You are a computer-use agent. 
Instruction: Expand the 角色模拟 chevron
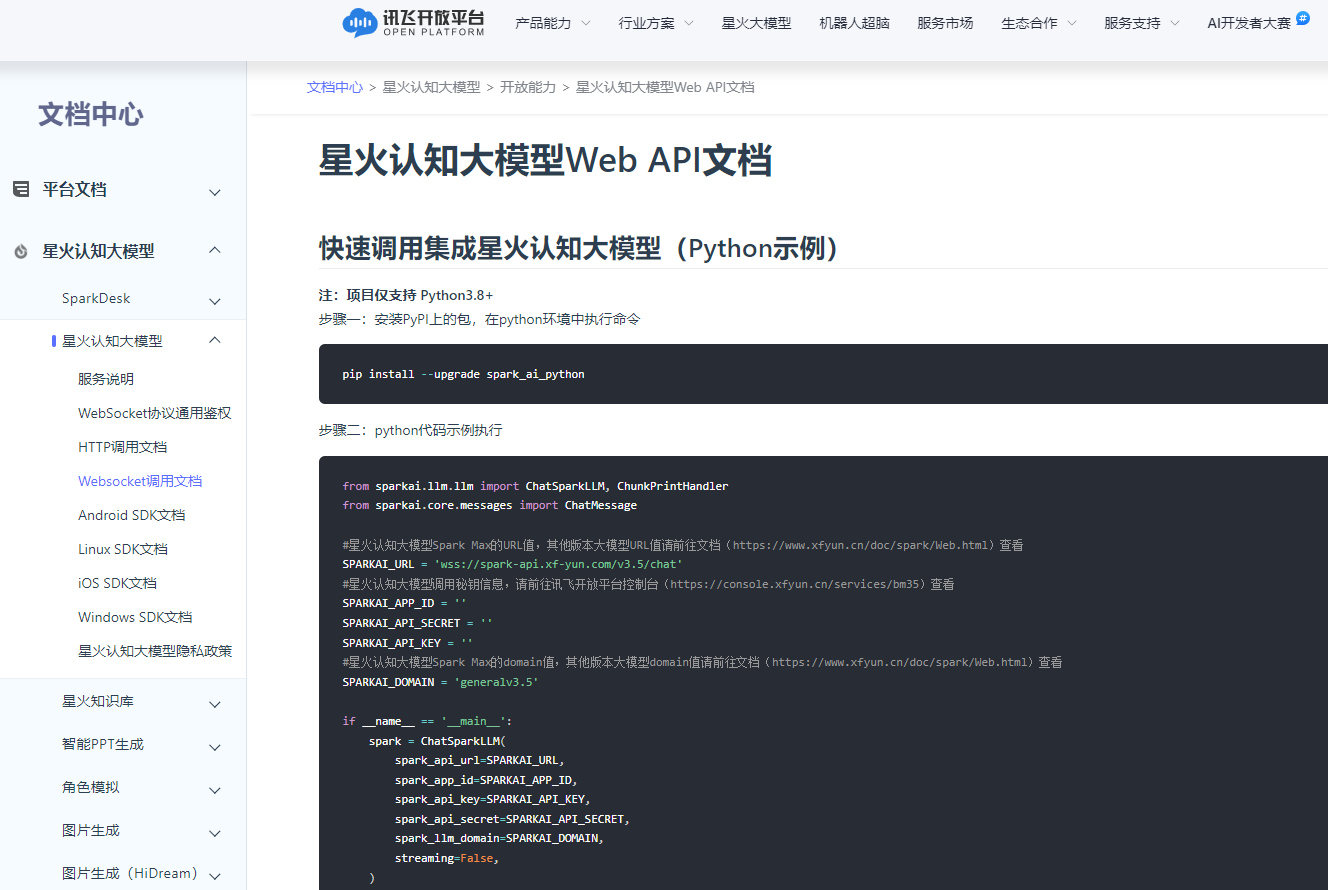[x=215, y=791]
